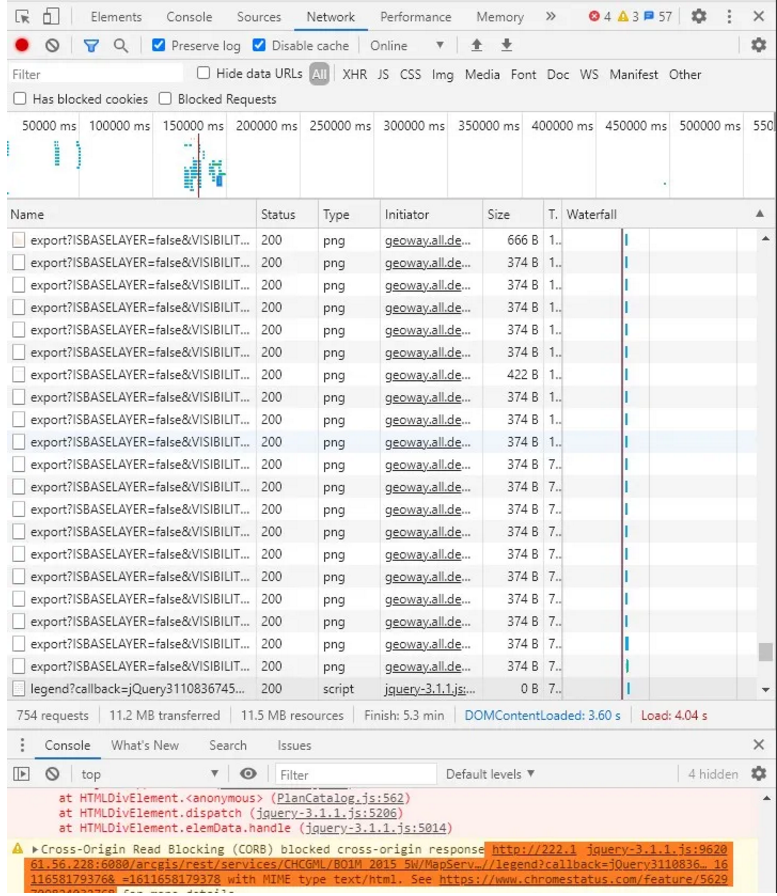777x896 pixels.
Task: Enable the Hide data URLs checkbox
Action: tap(204, 74)
